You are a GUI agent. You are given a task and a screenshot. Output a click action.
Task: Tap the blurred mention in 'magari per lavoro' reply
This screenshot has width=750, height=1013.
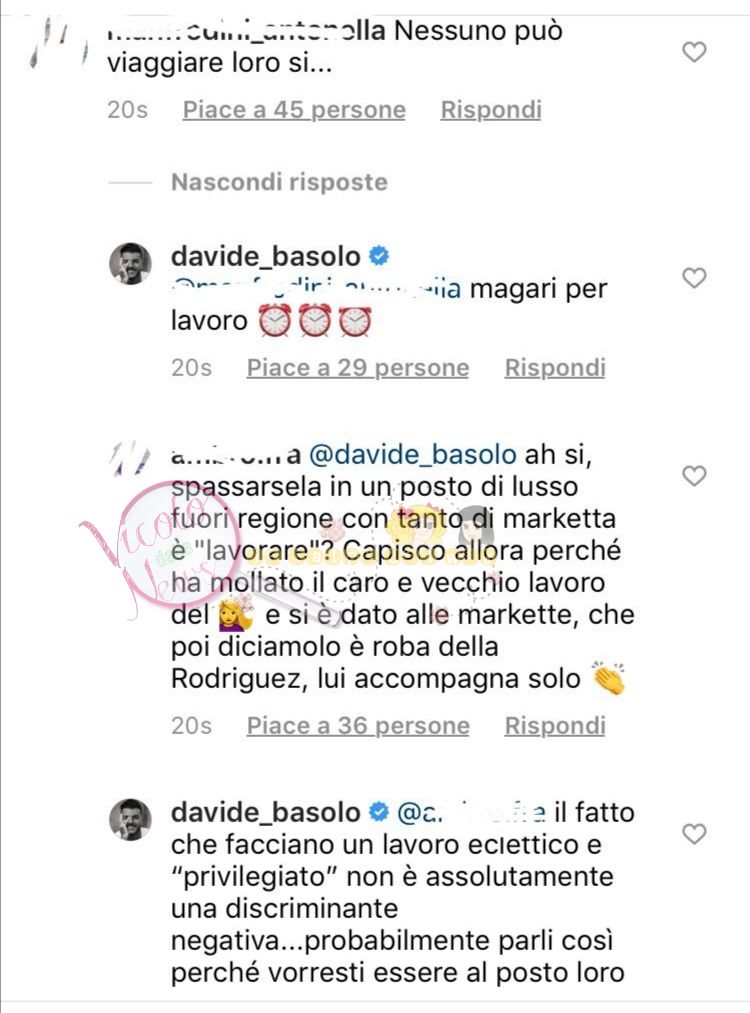click(317, 289)
